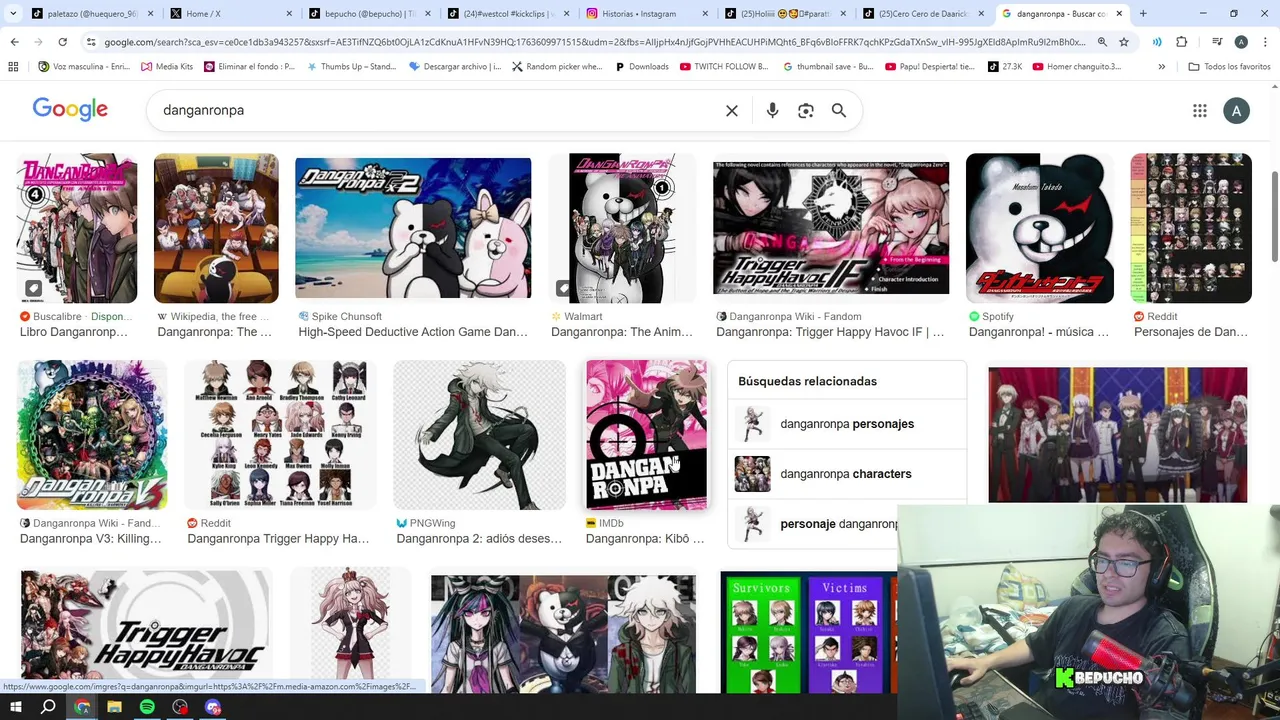Screen dimensions: 1280x720
Task: Open the Google account avatar 'A'
Action: (x=1236, y=111)
